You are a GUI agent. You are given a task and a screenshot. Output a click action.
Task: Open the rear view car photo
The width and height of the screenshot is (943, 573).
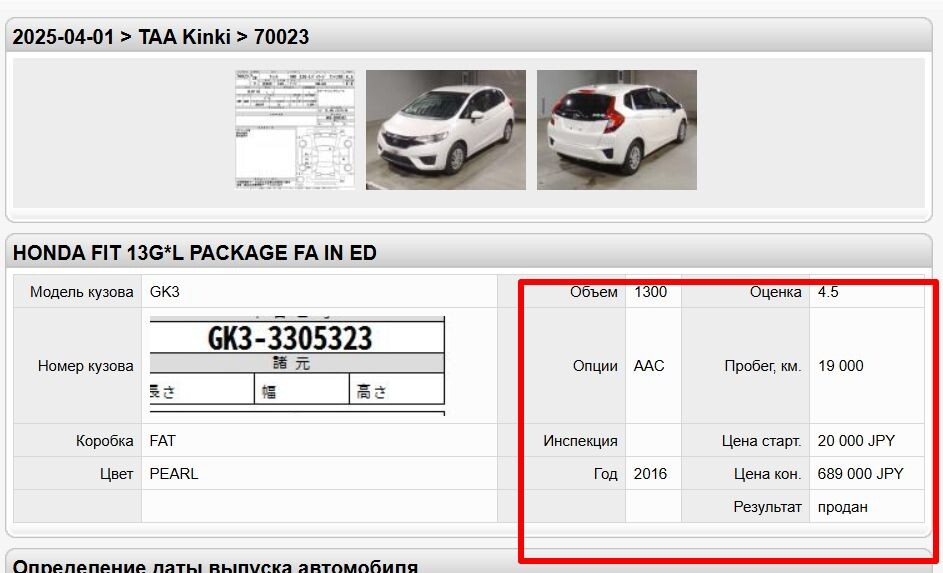(617, 130)
